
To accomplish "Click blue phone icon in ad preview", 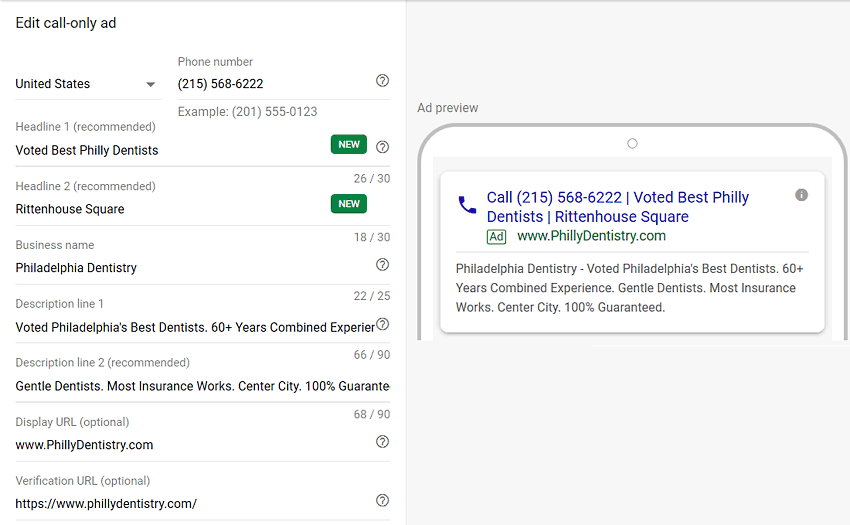I will [x=467, y=205].
